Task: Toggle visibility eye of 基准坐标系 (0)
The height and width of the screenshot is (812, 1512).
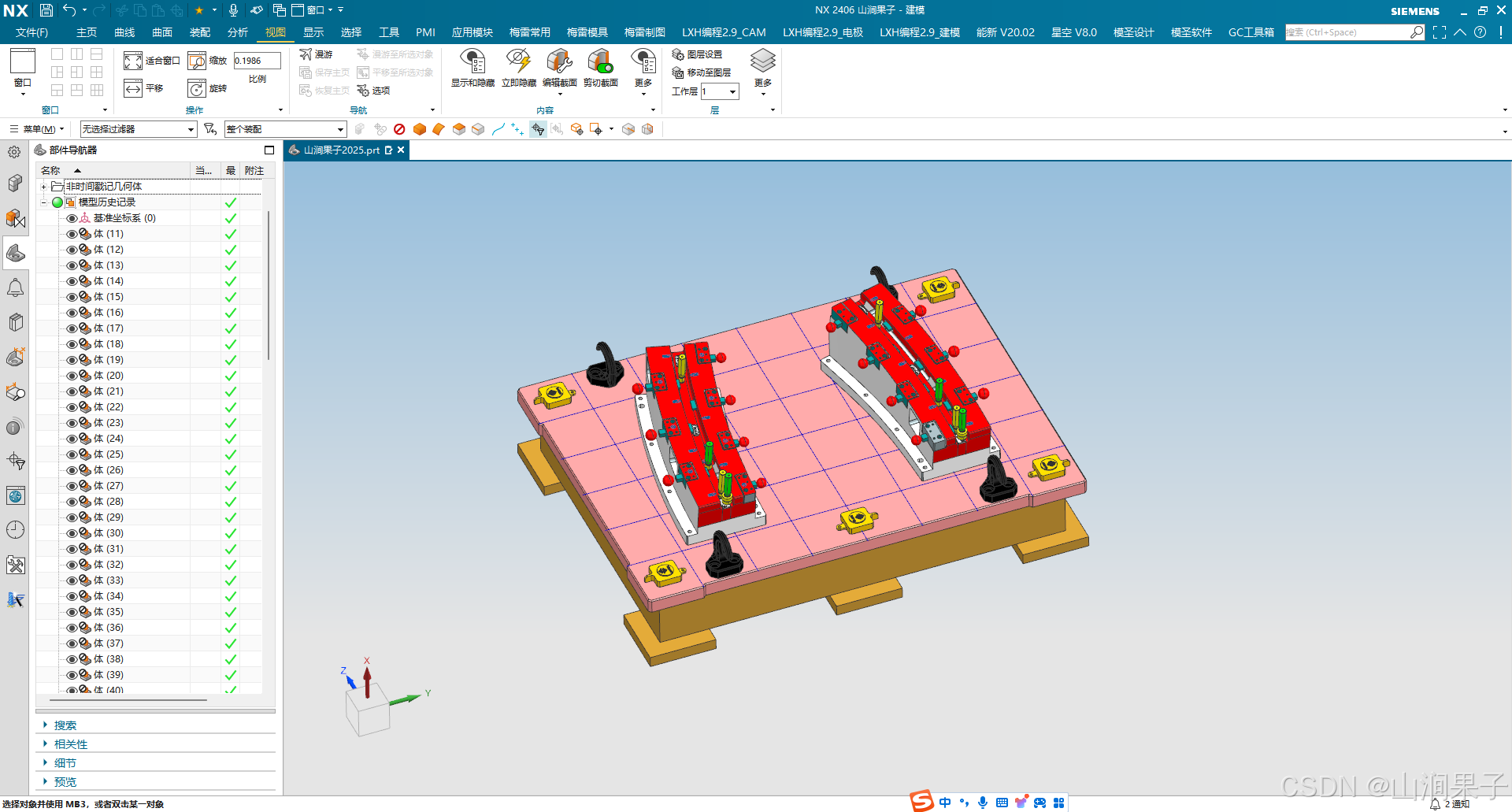Action: (x=72, y=218)
